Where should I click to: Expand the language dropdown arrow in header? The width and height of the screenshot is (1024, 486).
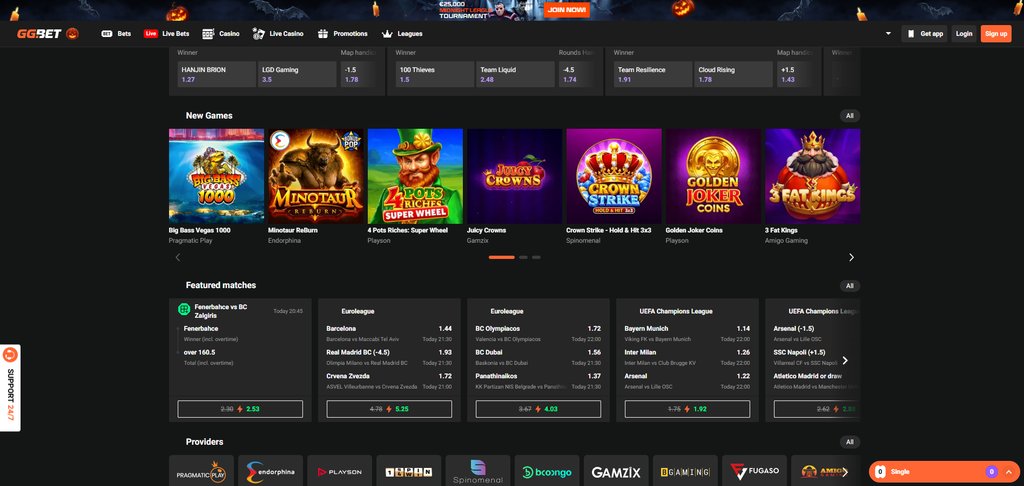[888, 33]
